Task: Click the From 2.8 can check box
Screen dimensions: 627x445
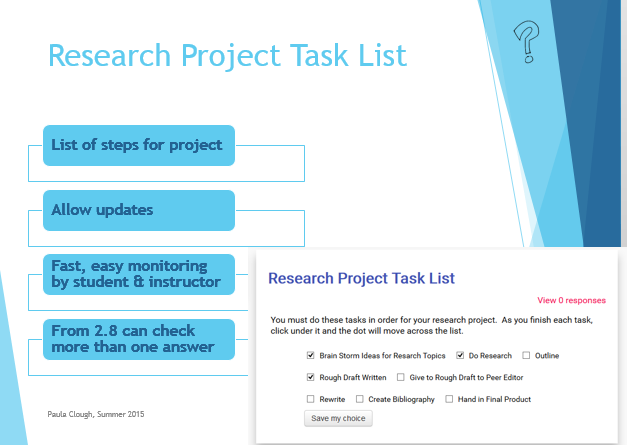Action: click(x=138, y=339)
